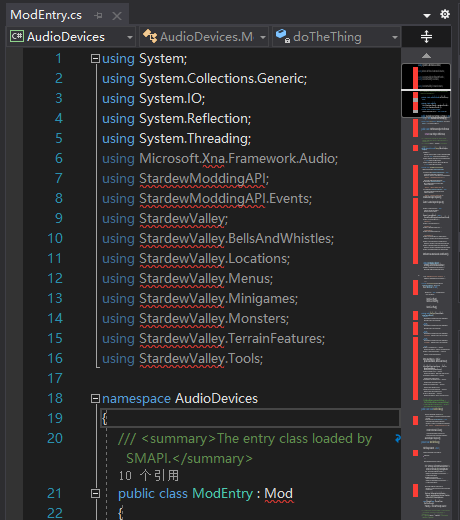Image resolution: width=460 pixels, height=520 pixels.
Task: Collapse the using directives block
Action: [x=95, y=59]
